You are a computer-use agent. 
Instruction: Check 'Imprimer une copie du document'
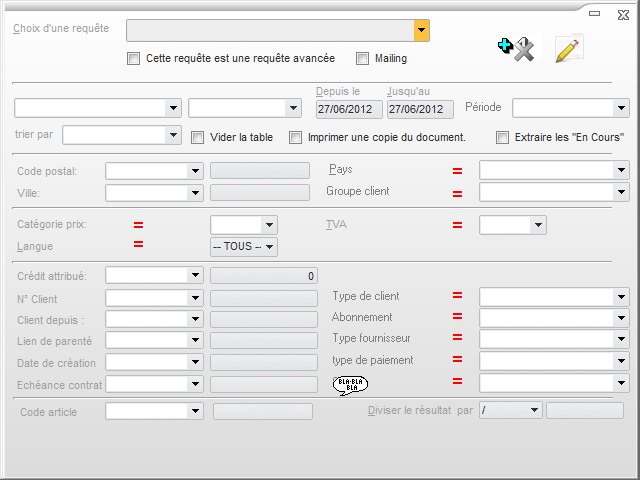coord(296,138)
